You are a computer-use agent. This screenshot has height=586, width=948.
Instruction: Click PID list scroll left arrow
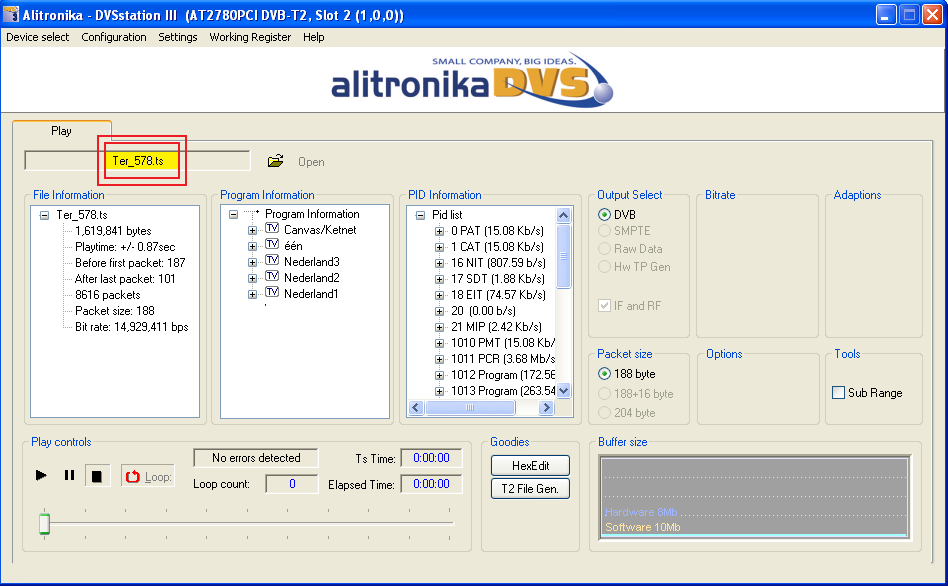tap(416, 408)
